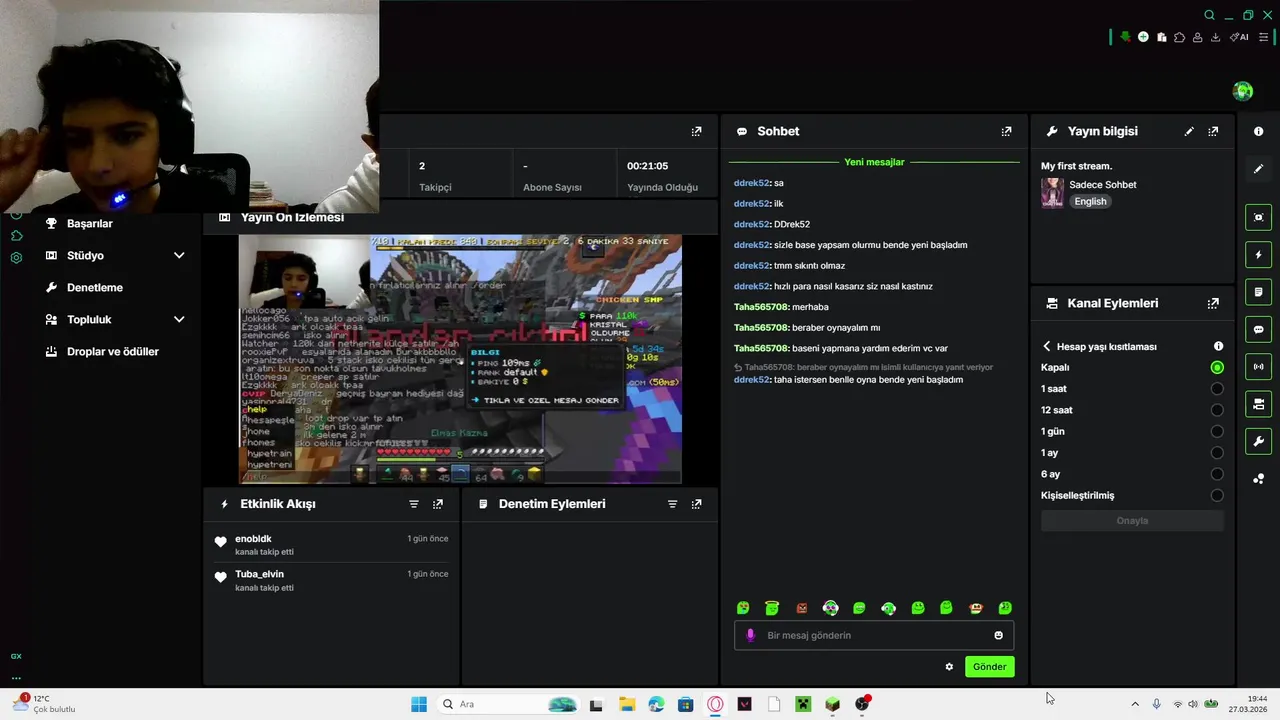
Task: Click the info circle in right sidebar
Action: click(x=1258, y=131)
